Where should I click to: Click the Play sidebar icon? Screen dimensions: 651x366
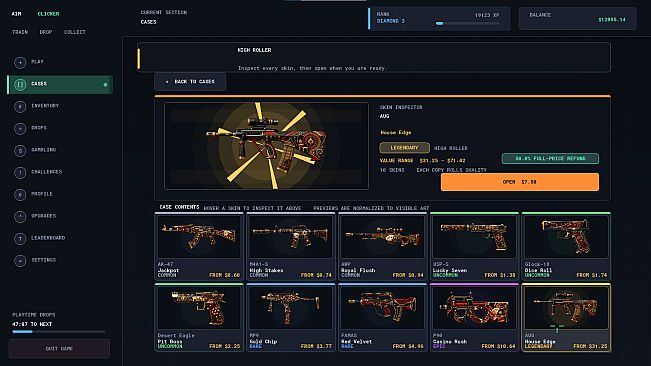20,62
